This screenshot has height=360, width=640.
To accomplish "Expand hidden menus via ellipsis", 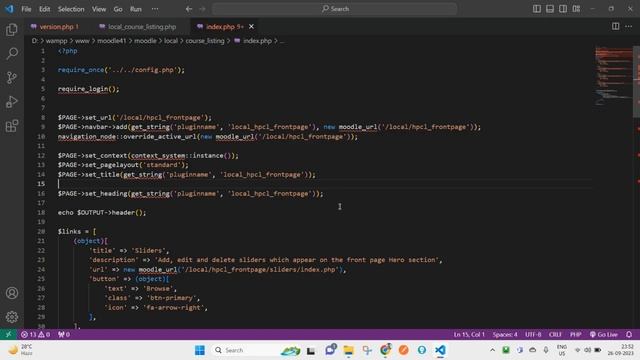I will click(x=155, y=9).
